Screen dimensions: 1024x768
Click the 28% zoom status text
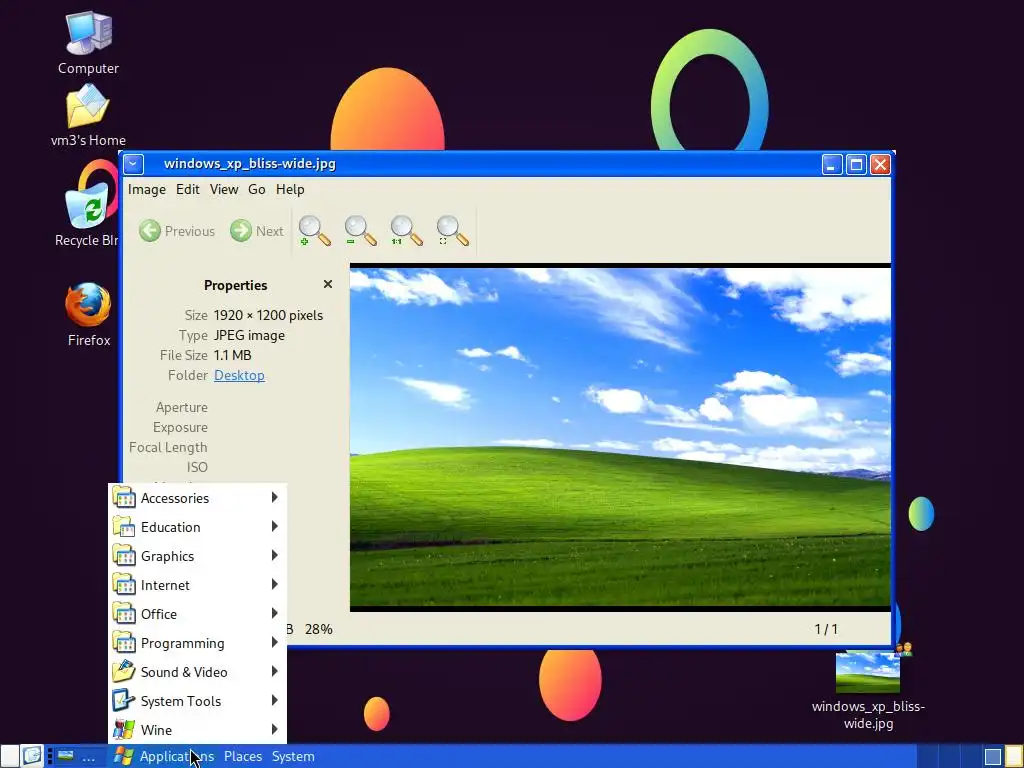pyautogui.click(x=319, y=629)
